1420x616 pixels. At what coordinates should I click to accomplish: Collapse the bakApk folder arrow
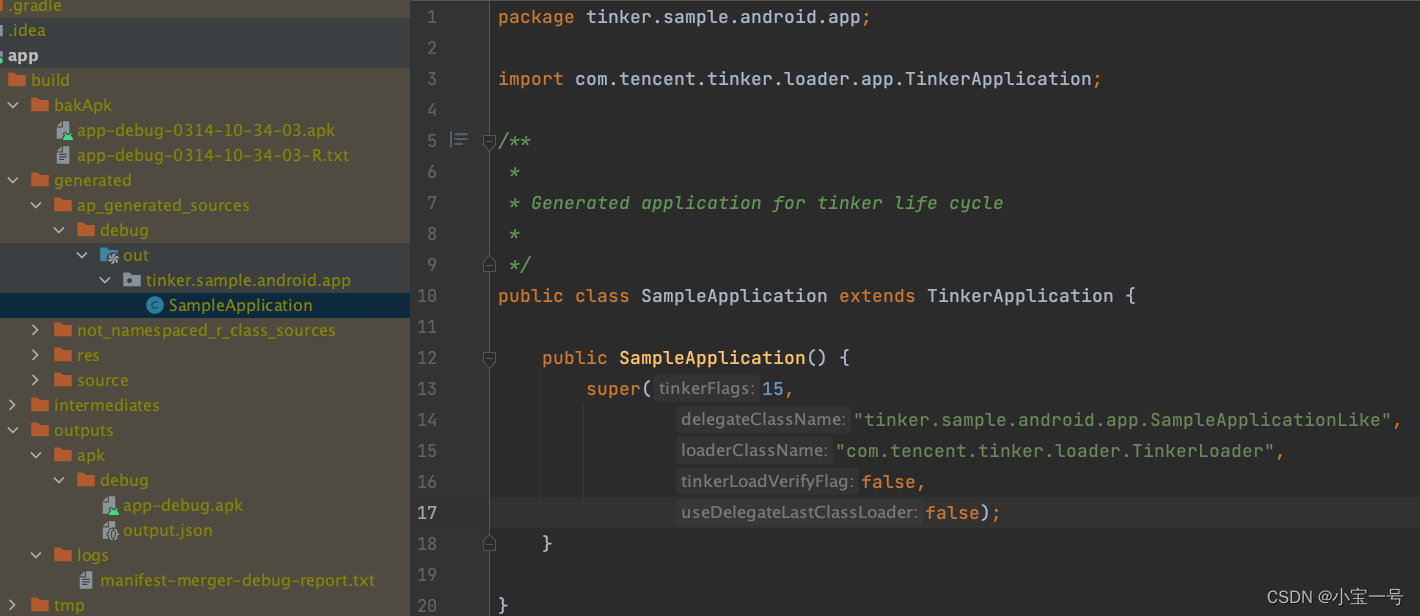click(x=13, y=105)
